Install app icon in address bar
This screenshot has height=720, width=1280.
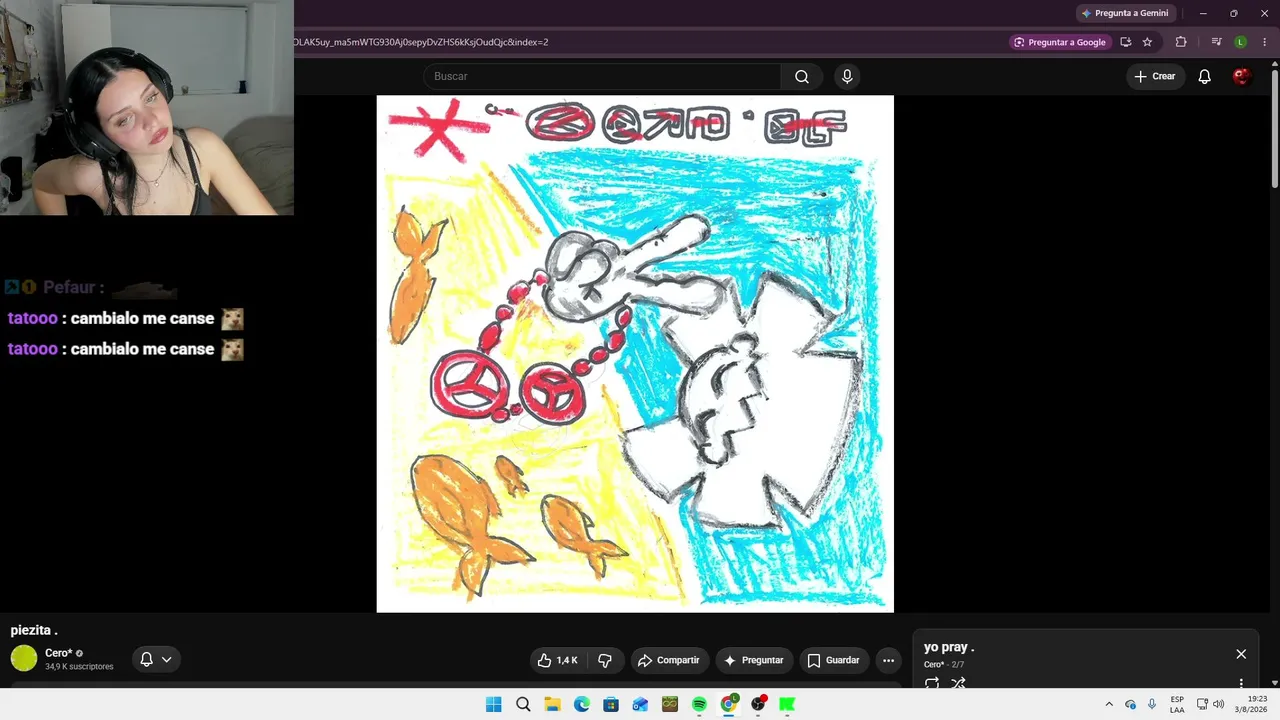(1125, 42)
